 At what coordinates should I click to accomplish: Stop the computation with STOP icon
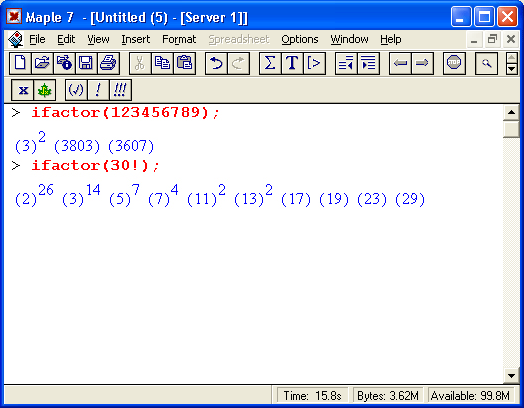454,63
